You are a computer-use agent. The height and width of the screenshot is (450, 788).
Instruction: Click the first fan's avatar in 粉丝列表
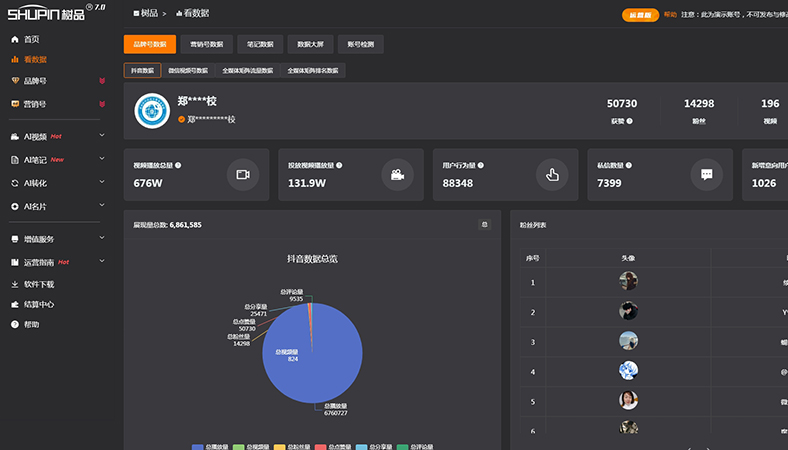pyautogui.click(x=628, y=282)
